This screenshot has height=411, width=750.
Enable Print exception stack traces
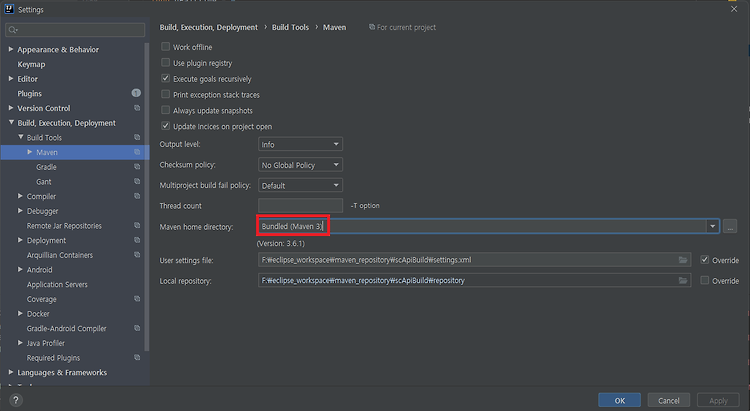click(165, 94)
